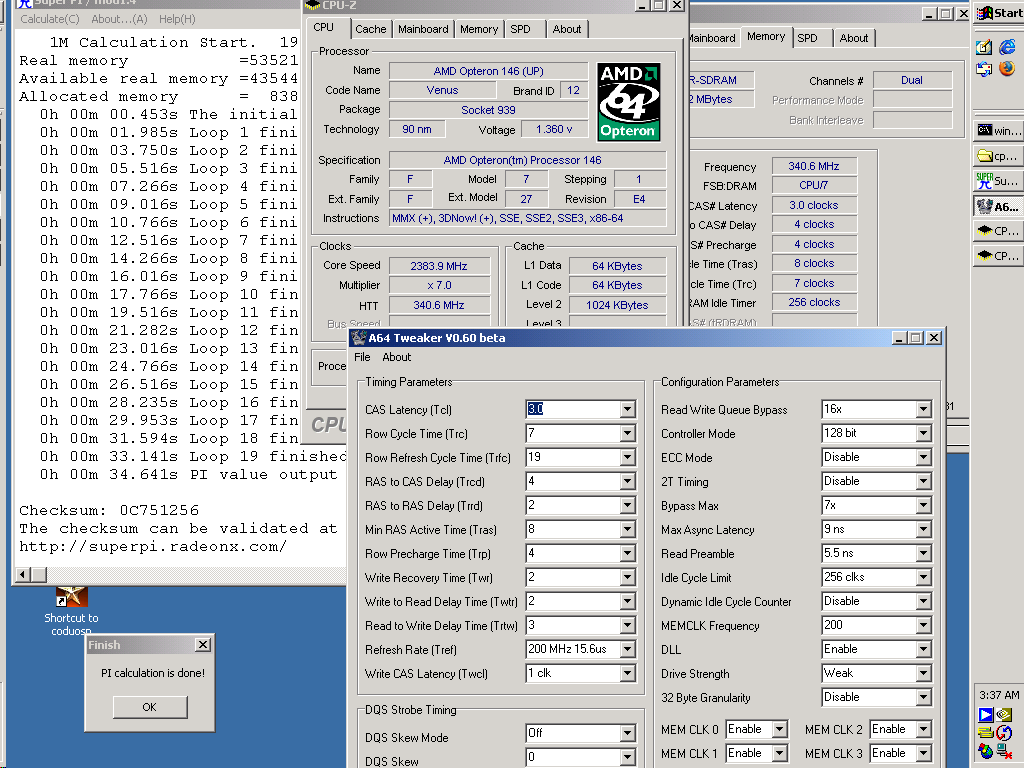This screenshot has width=1024, height=768.
Task: Open the Min RAS Active Time (Tras) dropdown
Action: tap(627, 530)
